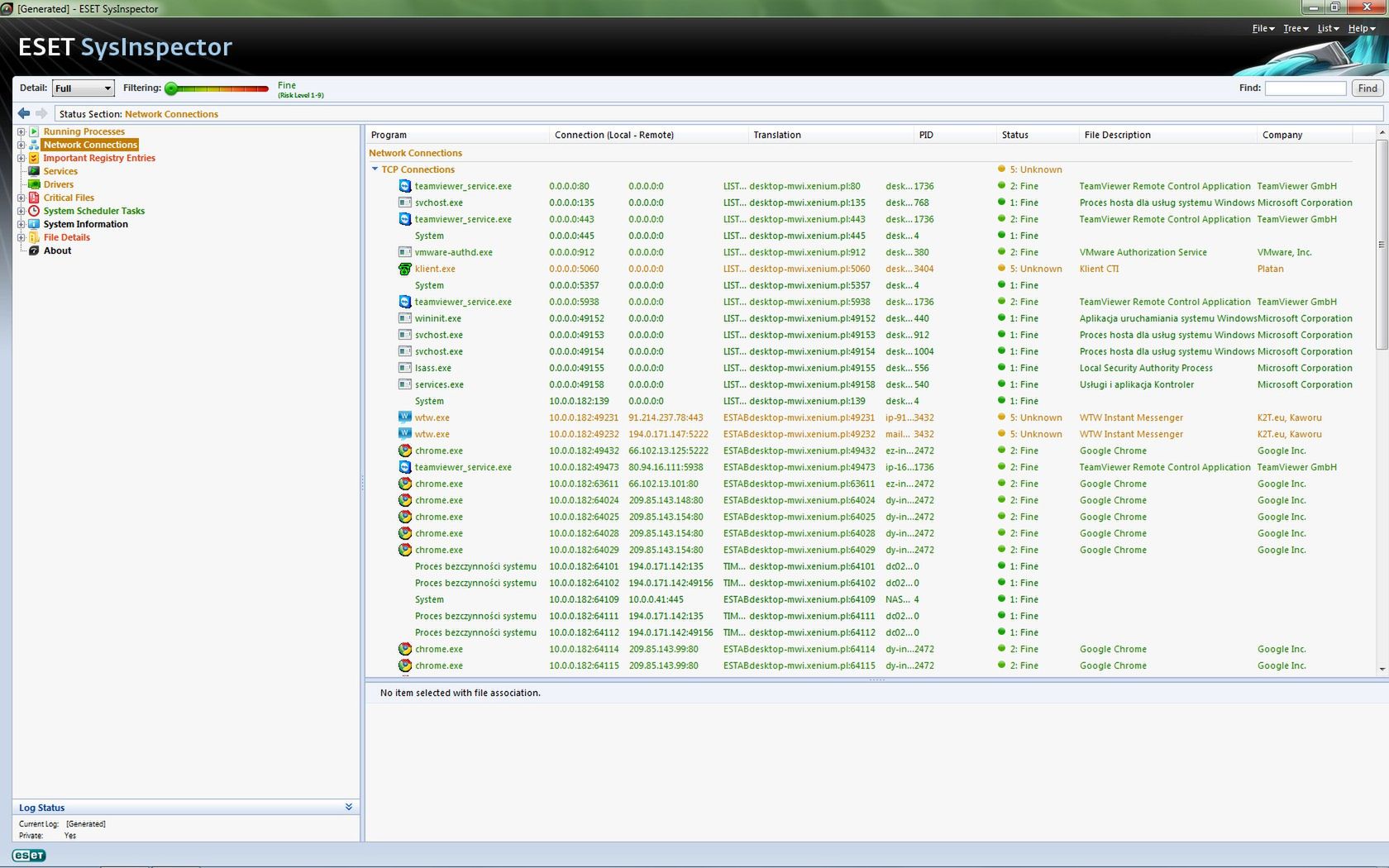Collapse the Log Status panel

(349, 807)
